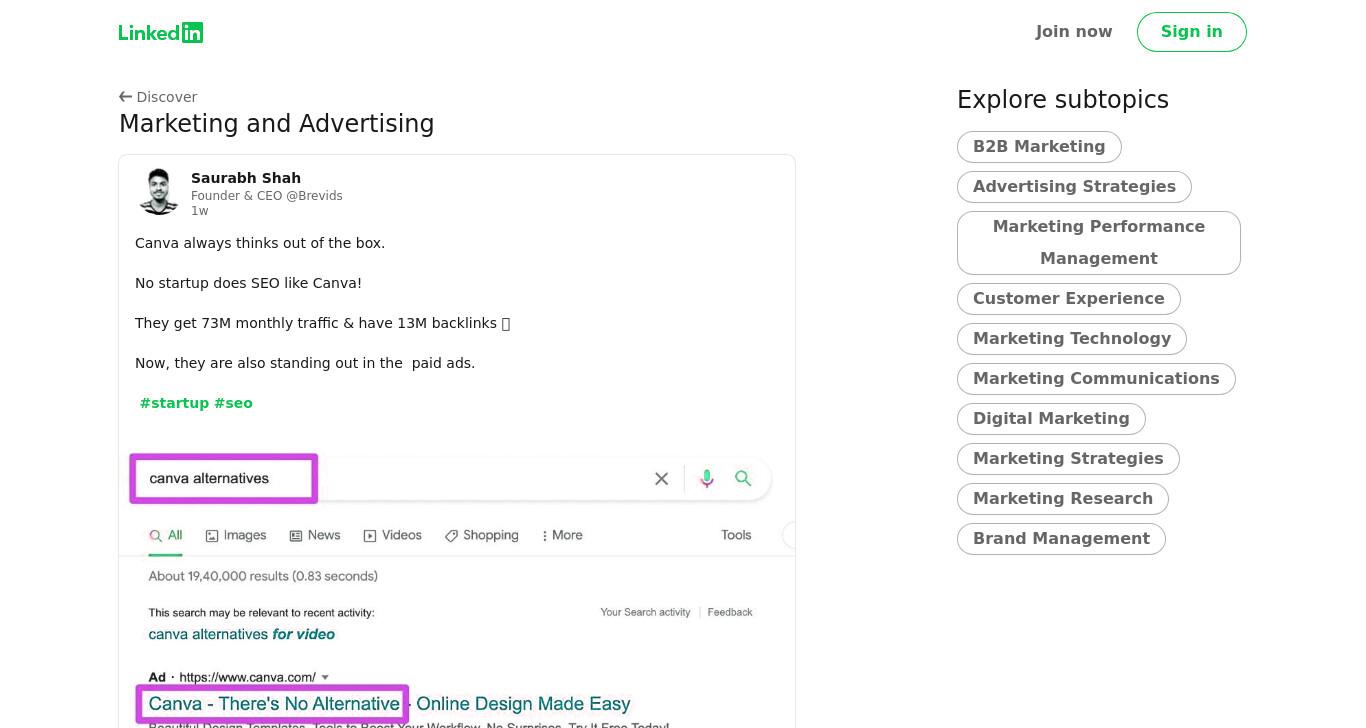Select the Shopping search tab
Screen dimensions: 1366x728
[x=482, y=536]
